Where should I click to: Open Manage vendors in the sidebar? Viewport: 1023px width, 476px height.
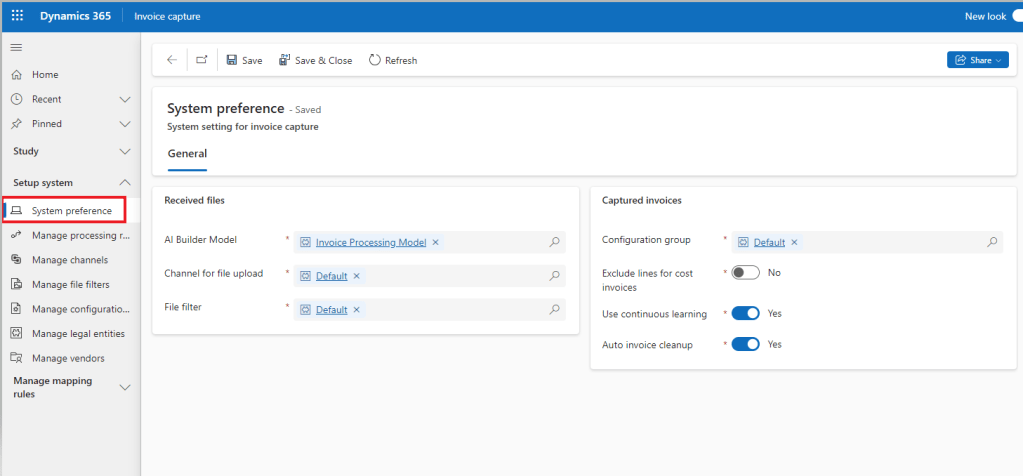pos(67,358)
